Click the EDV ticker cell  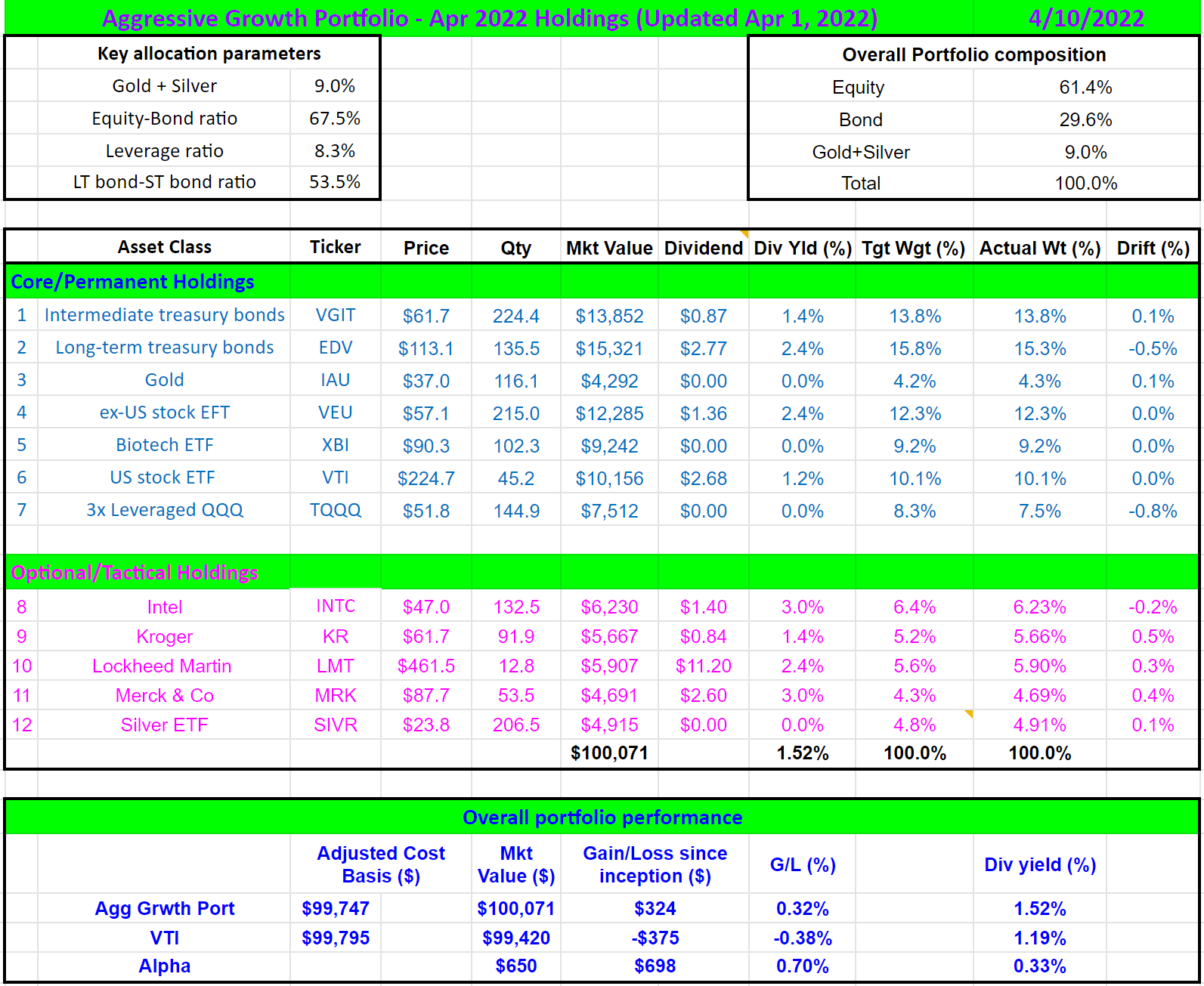[x=335, y=348]
